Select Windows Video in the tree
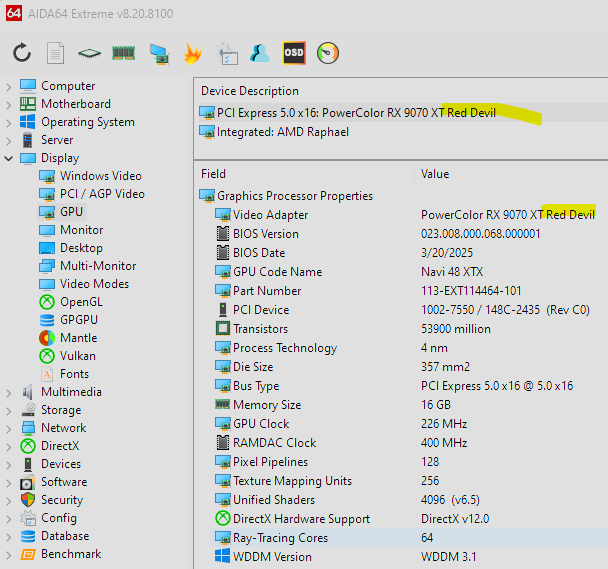Image resolution: width=608 pixels, height=569 pixels. [x=100, y=176]
